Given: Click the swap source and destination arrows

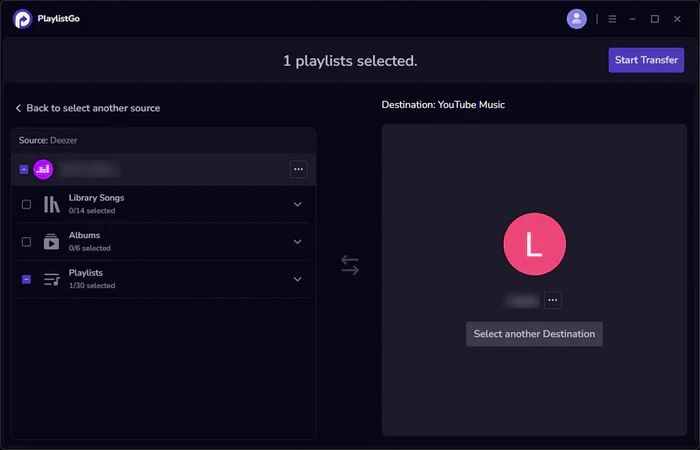Looking at the screenshot, I should 350,265.
